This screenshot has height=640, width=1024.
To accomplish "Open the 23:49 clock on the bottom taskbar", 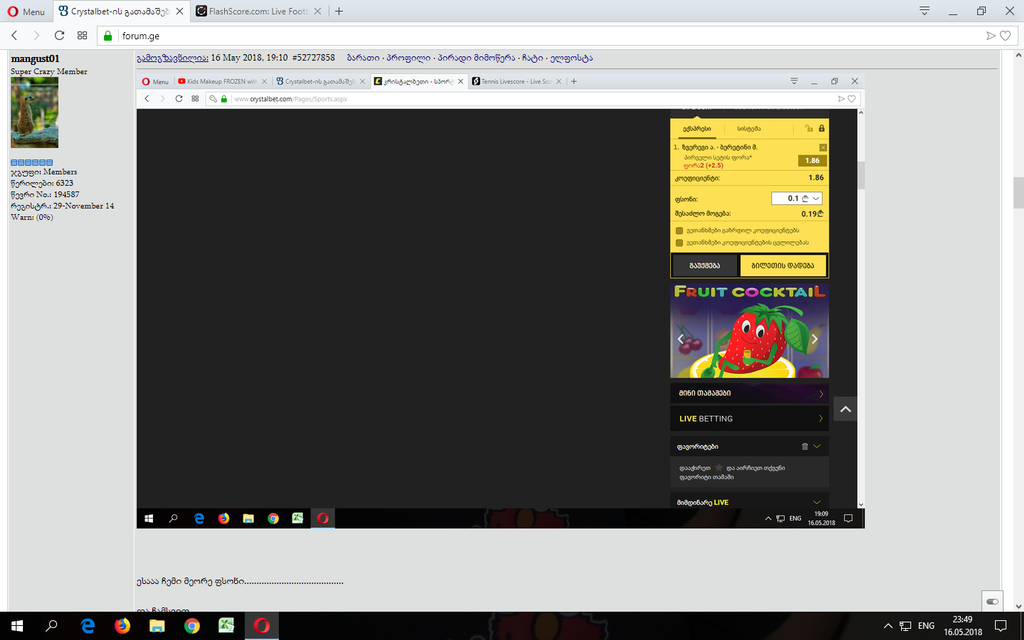I will pyautogui.click(x=963, y=626).
